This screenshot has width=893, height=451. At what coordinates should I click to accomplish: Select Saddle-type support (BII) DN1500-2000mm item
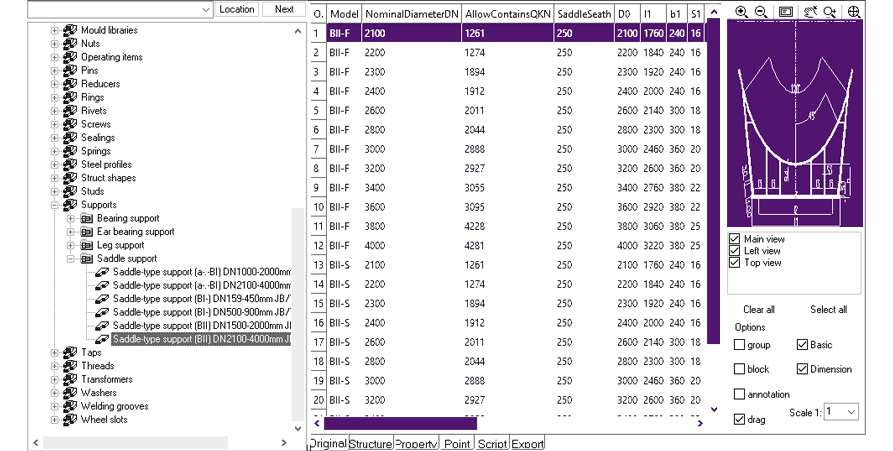(201, 326)
